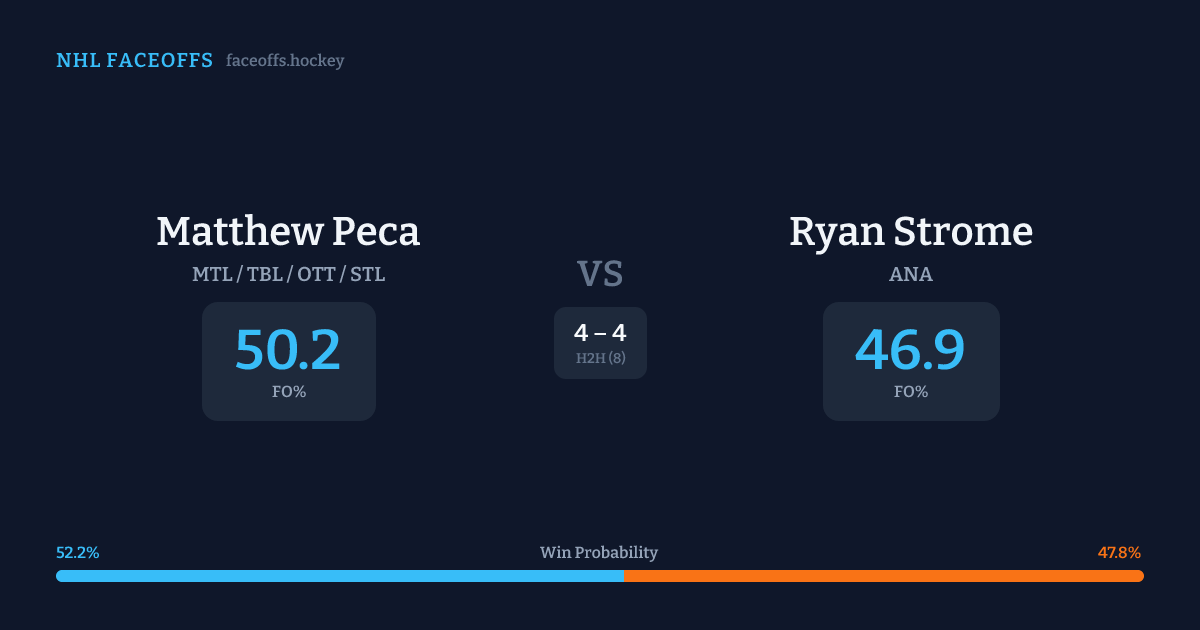The width and height of the screenshot is (1200, 630).
Task: Select the Matthew Peca player name
Action: coord(288,231)
